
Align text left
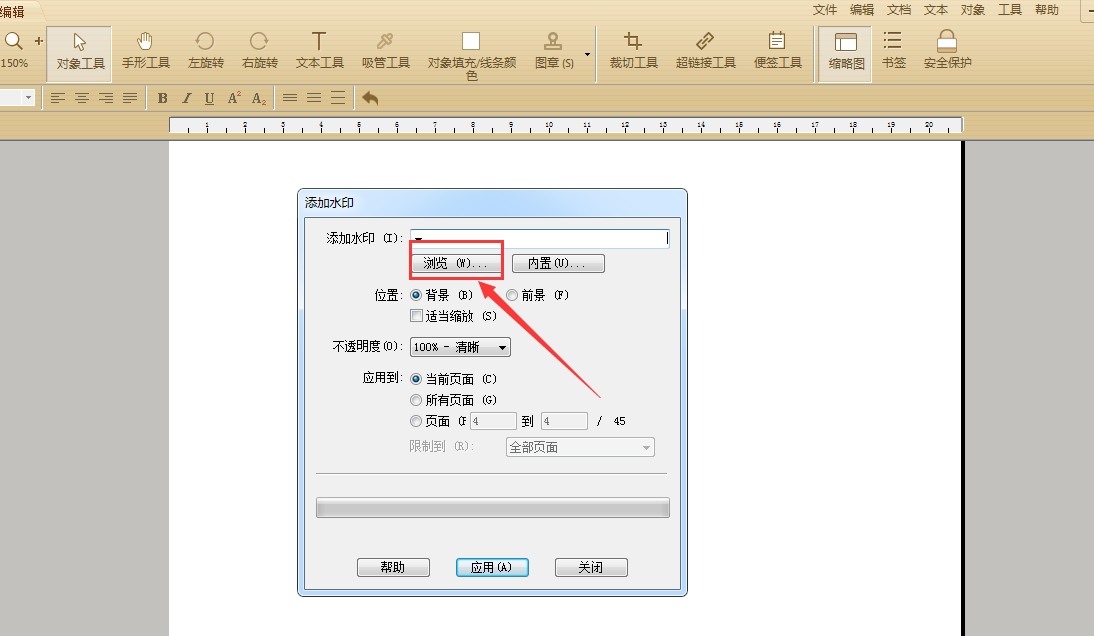click(x=57, y=98)
